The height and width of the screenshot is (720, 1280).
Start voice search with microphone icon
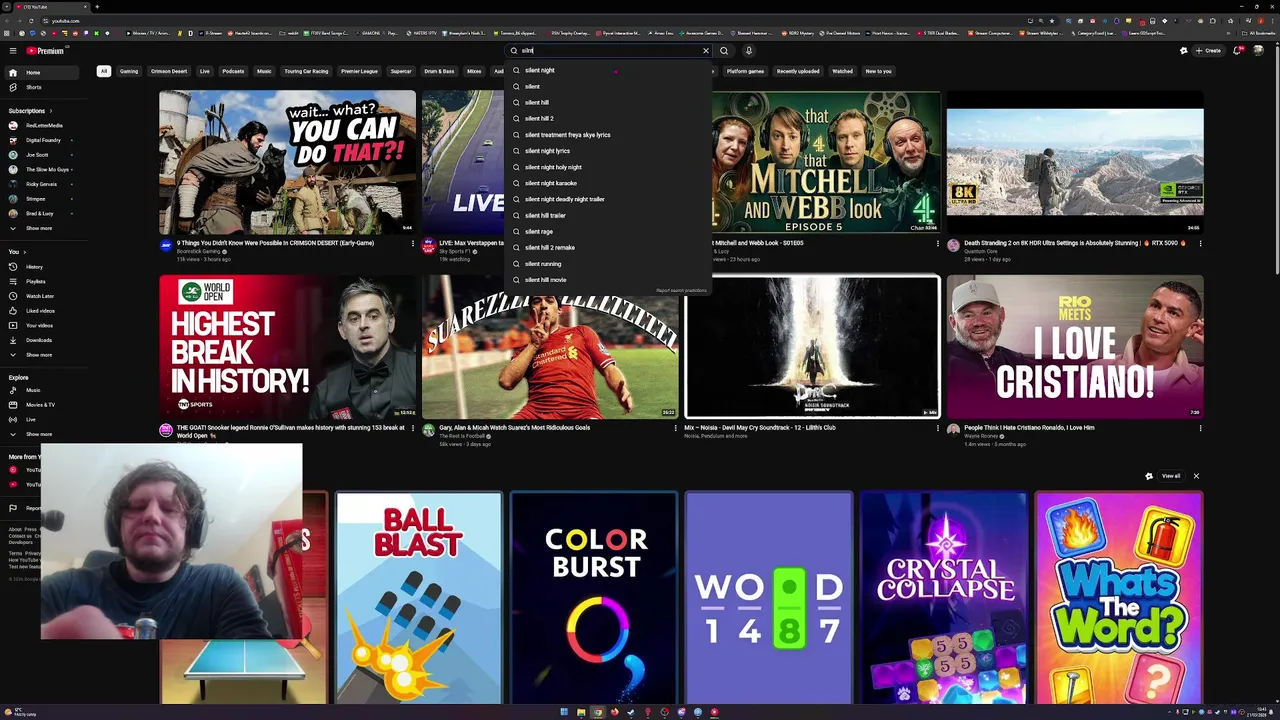tap(748, 50)
